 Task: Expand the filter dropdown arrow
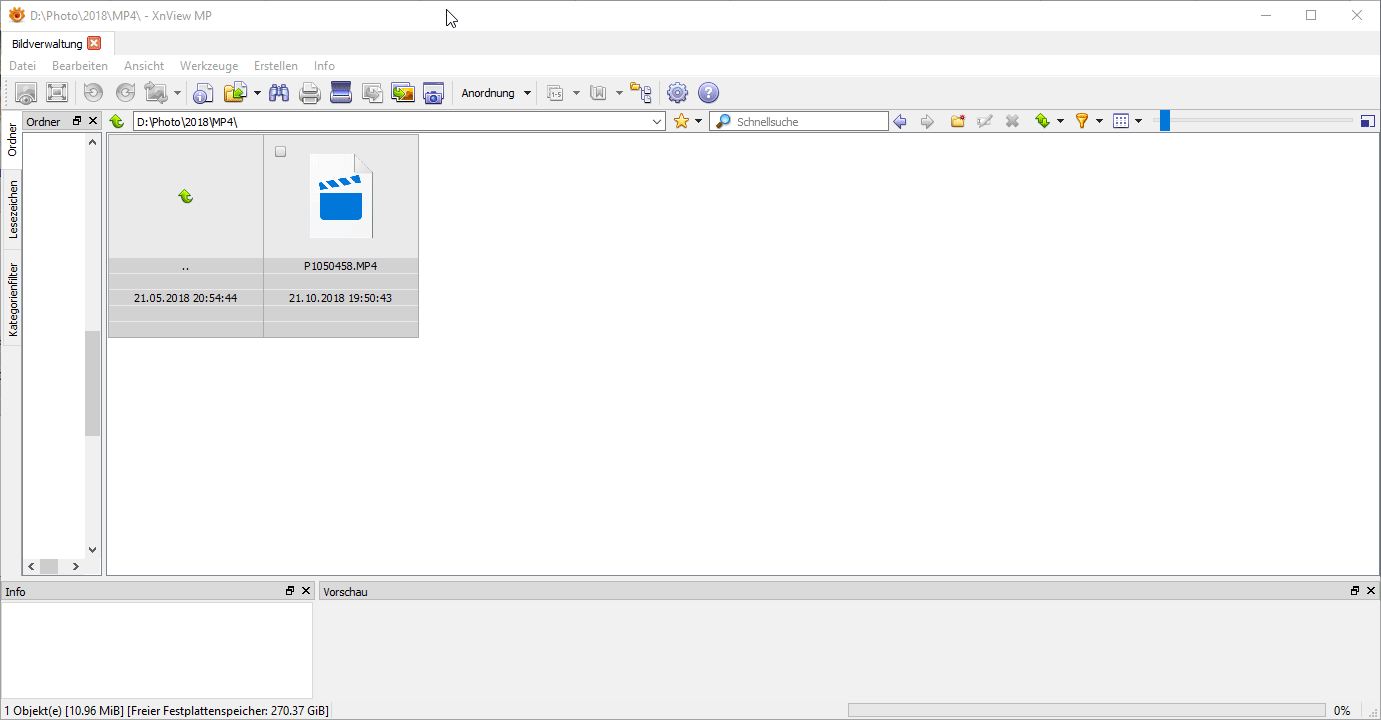coord(1099,121)
